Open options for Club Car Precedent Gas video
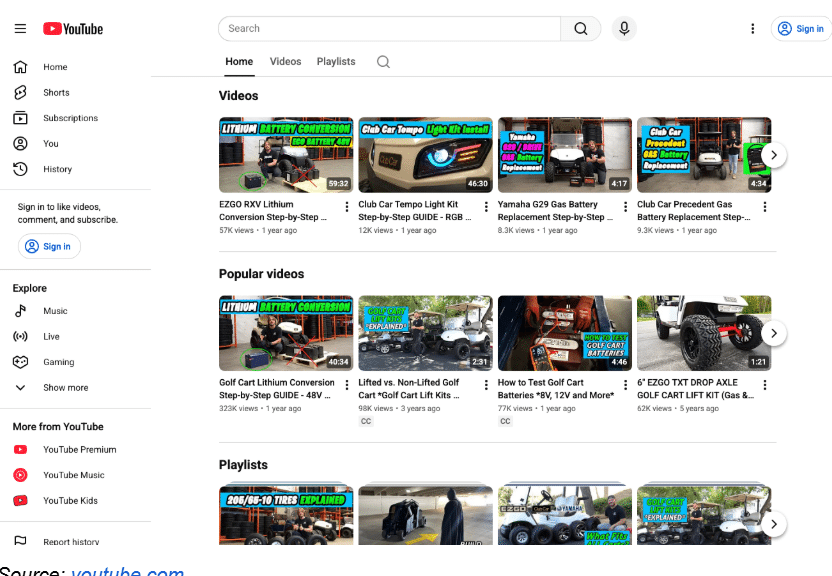The width and height of the screenshot is (832, 576). click(765, 206)
